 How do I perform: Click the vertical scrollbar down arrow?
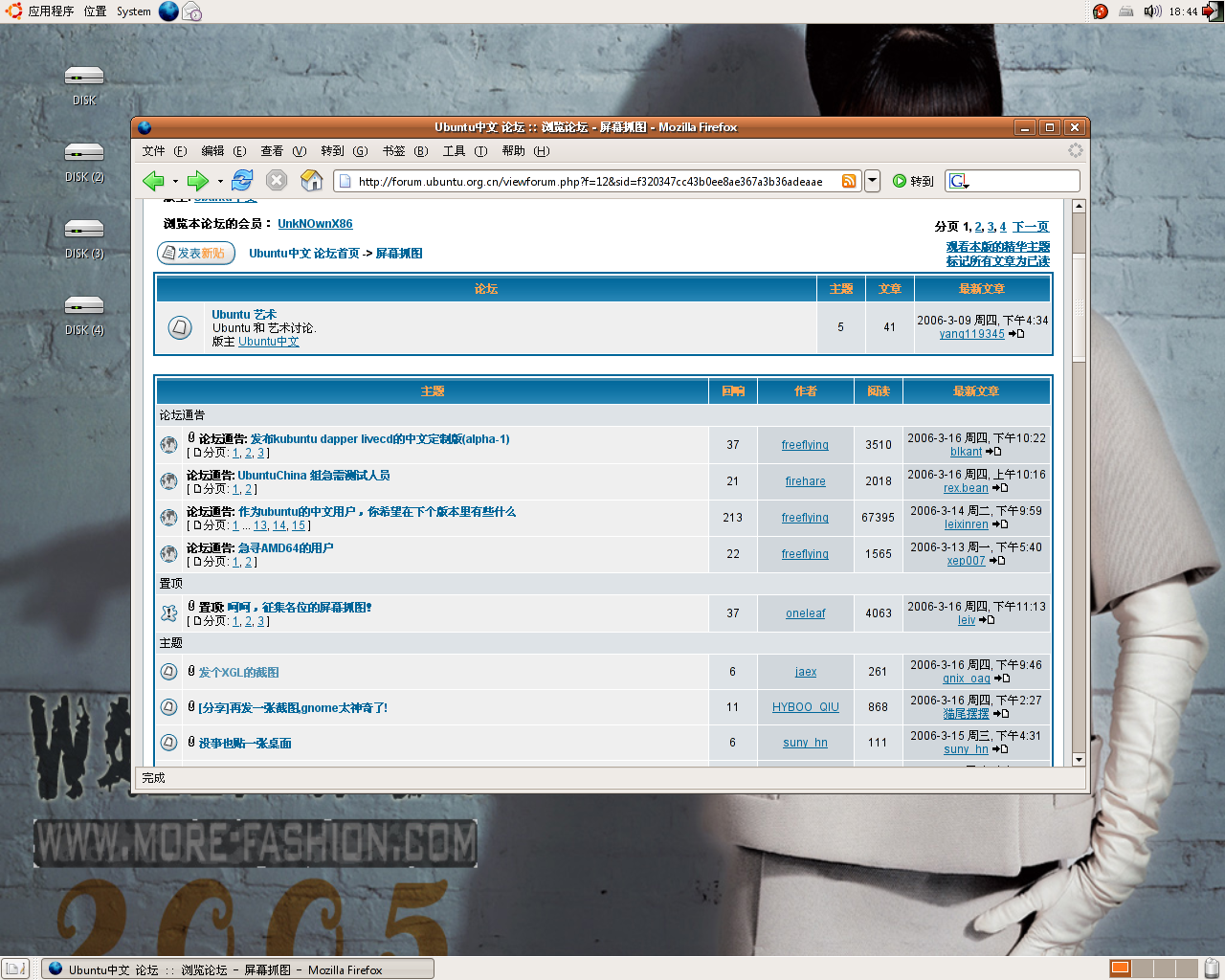pos(1079,759)
